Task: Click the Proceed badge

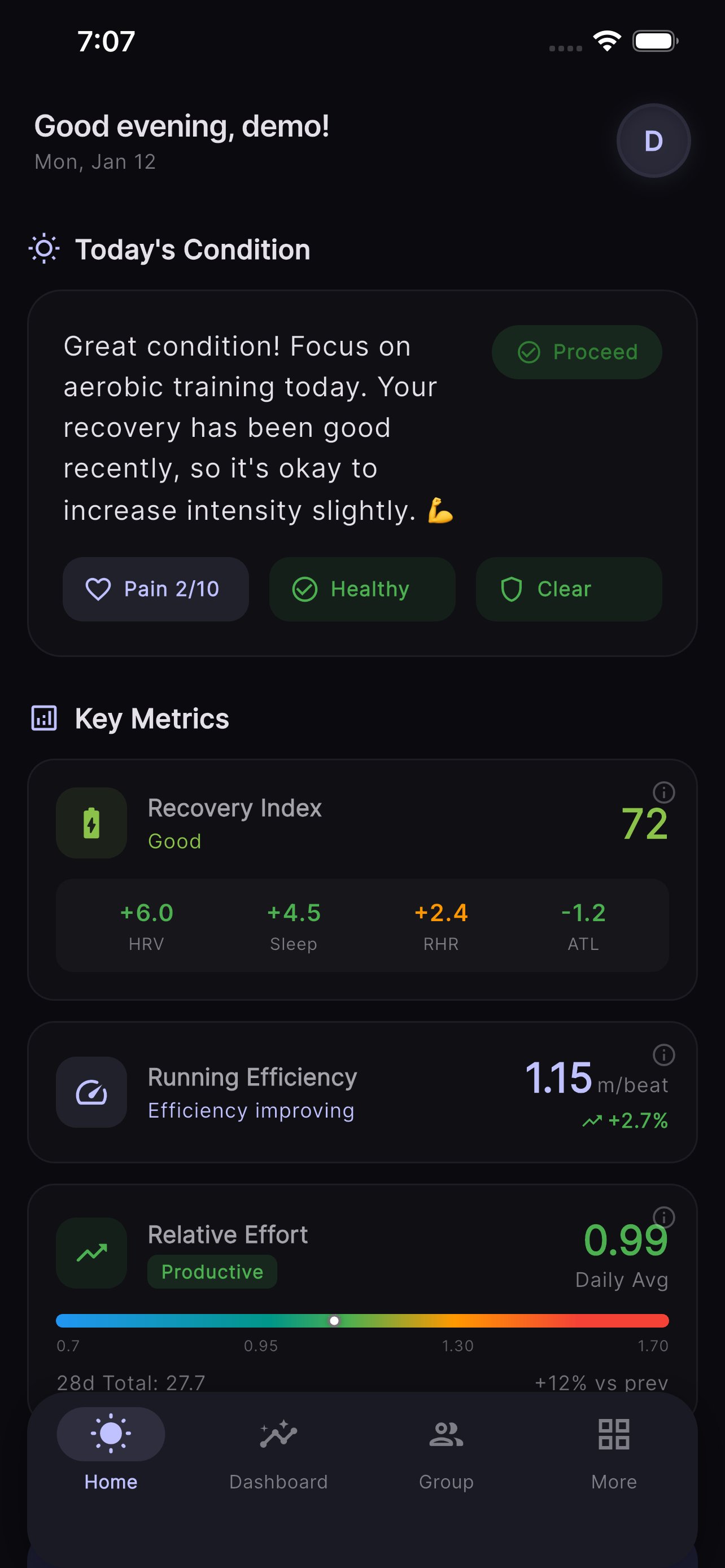Action: pos(576,352)
